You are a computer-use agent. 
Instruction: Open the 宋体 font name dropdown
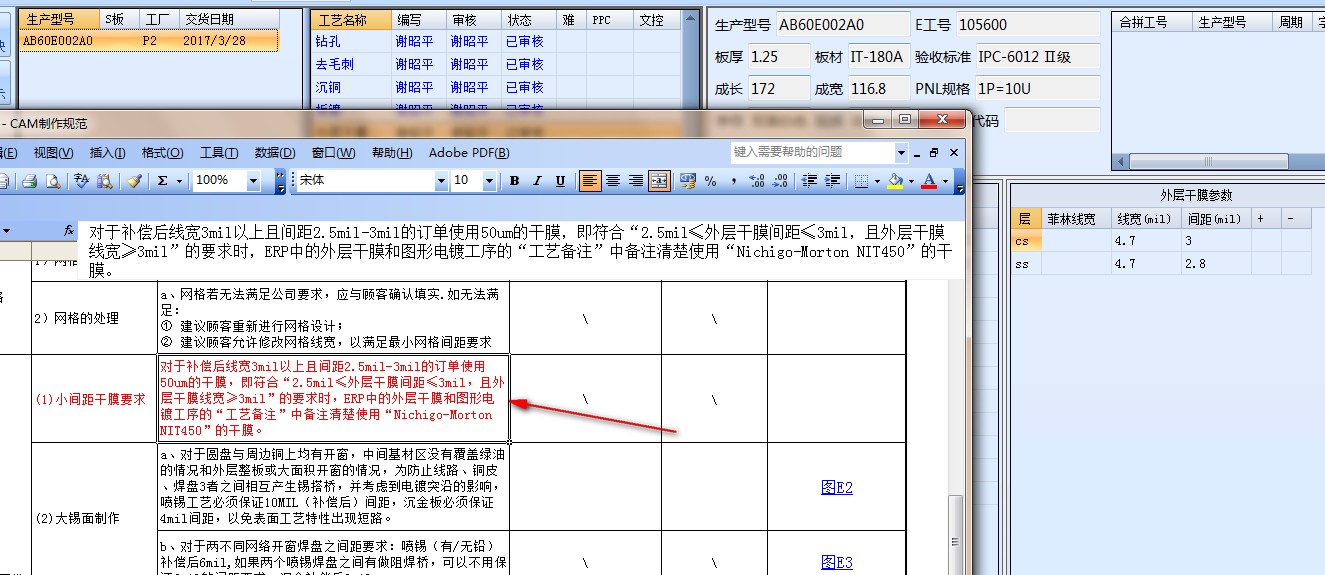441,181
